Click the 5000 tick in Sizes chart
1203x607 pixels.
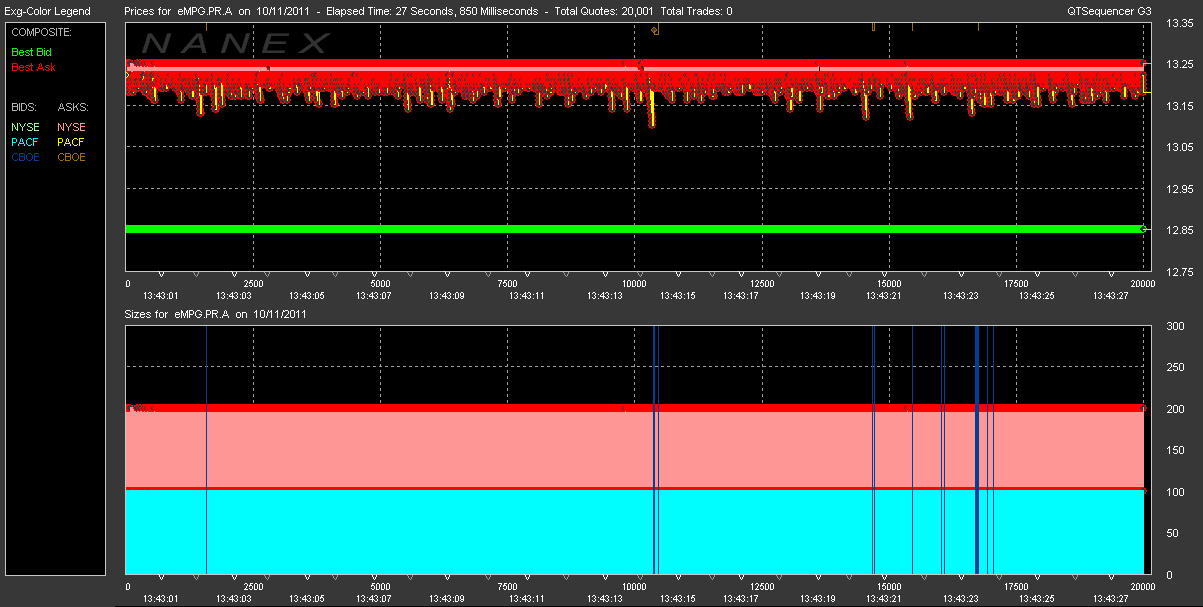(x=381, y=587)
